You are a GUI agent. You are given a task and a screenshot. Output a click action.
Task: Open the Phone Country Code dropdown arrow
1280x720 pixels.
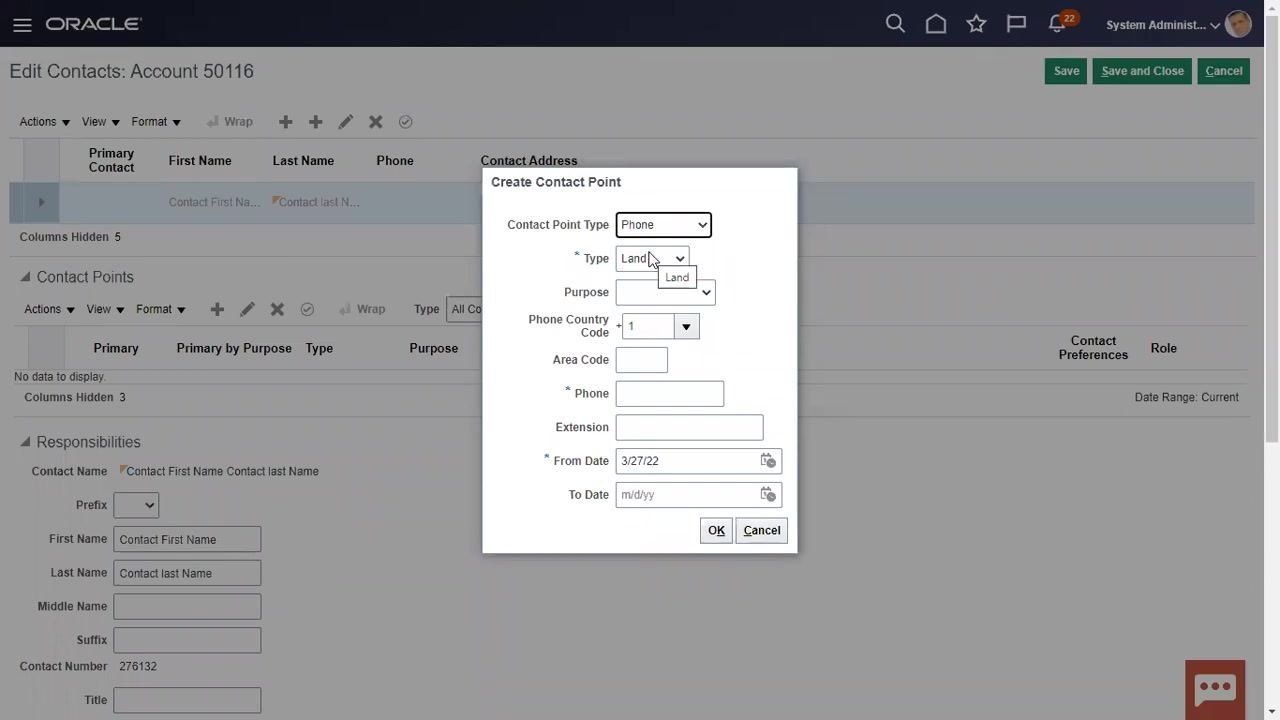pyautogui.click(x=686, y=327)
